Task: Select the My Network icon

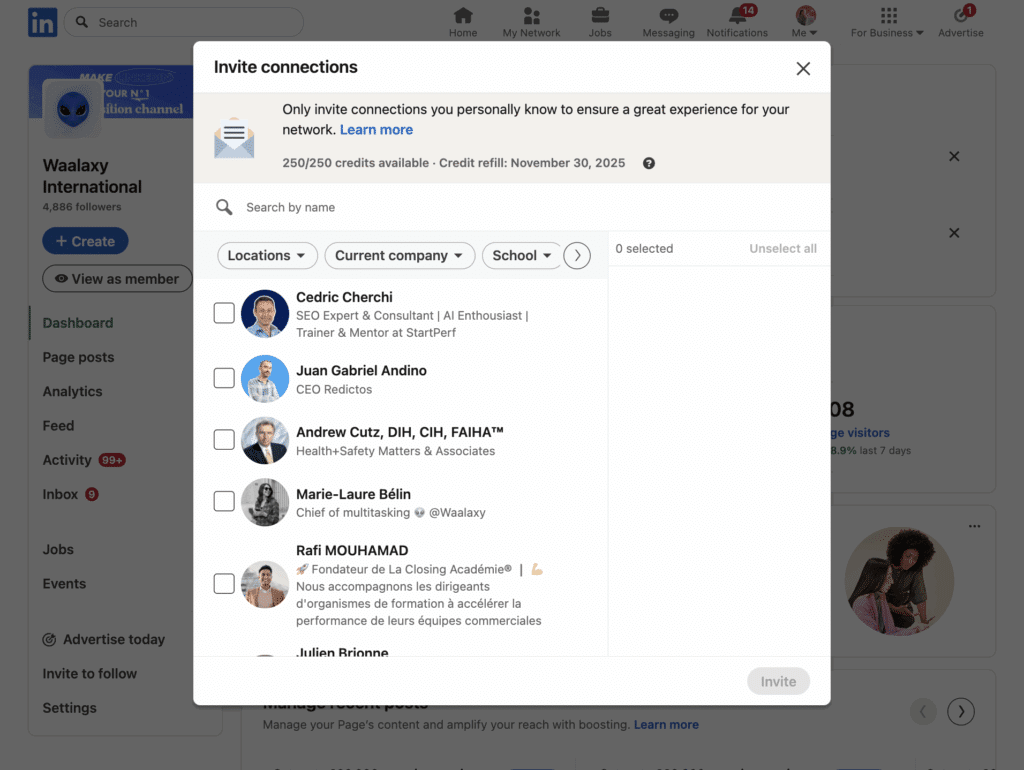Action: pyautogui.click(x=531, y=15)
